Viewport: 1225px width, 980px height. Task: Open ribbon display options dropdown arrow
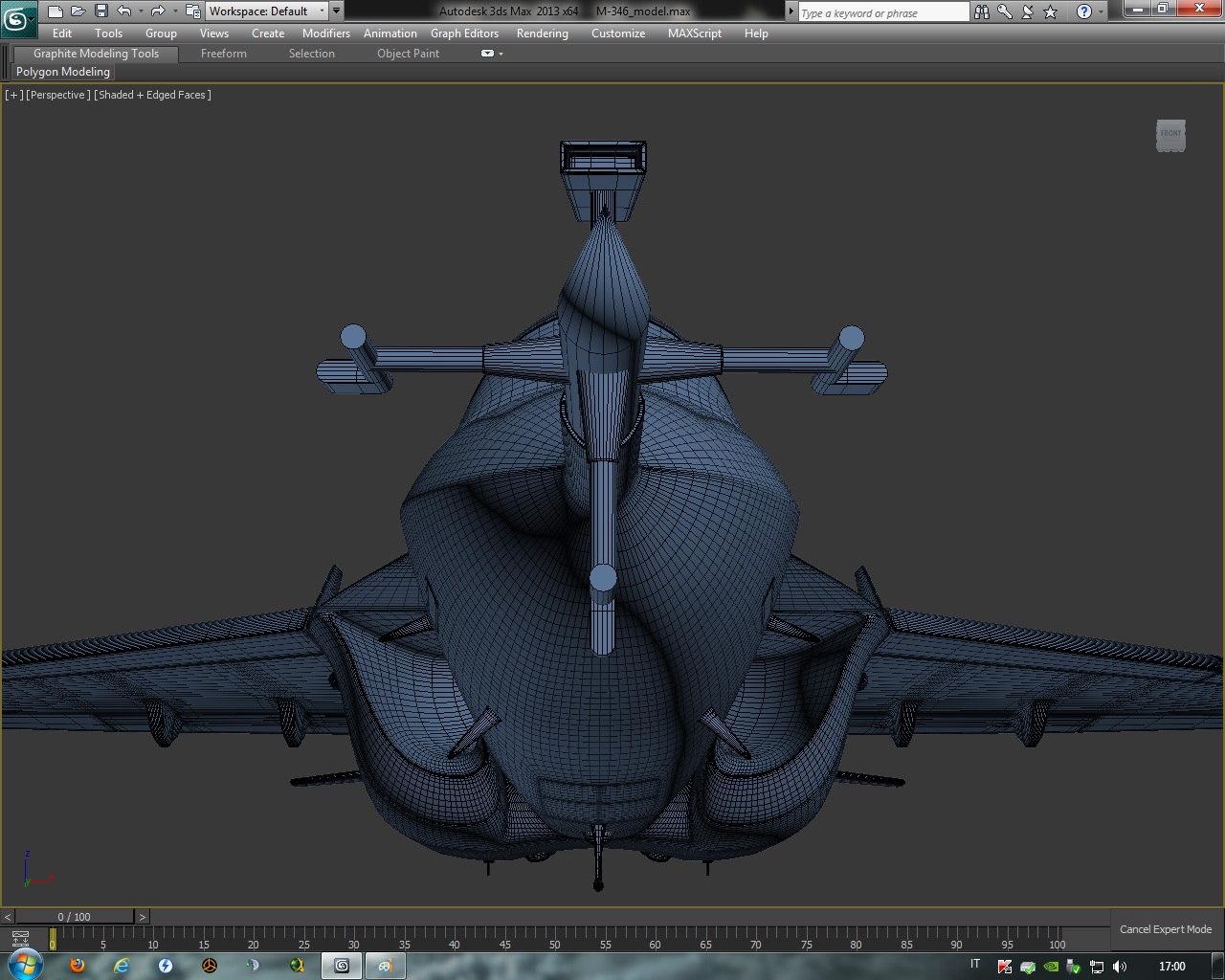(501, 55)
